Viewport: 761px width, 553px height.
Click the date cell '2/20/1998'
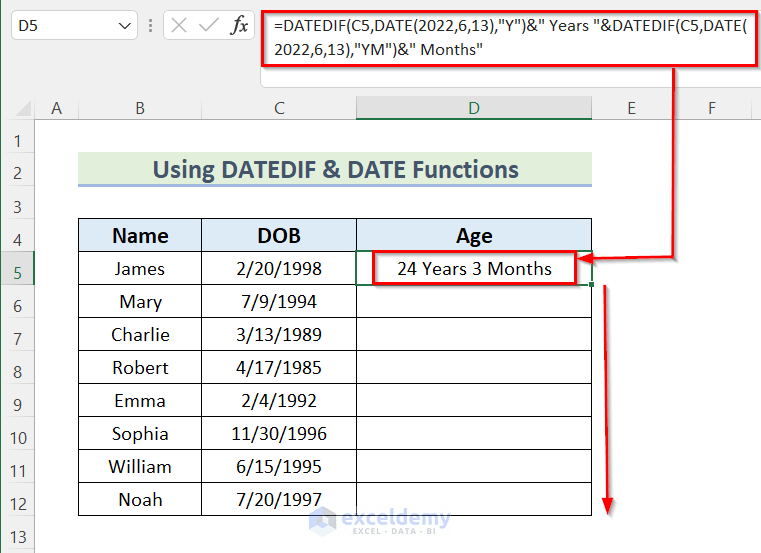click(279, 268)
